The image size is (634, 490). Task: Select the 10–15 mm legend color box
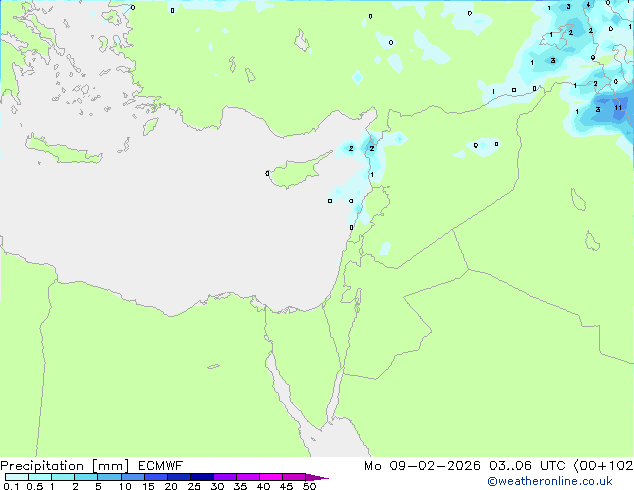coord(133,477)
